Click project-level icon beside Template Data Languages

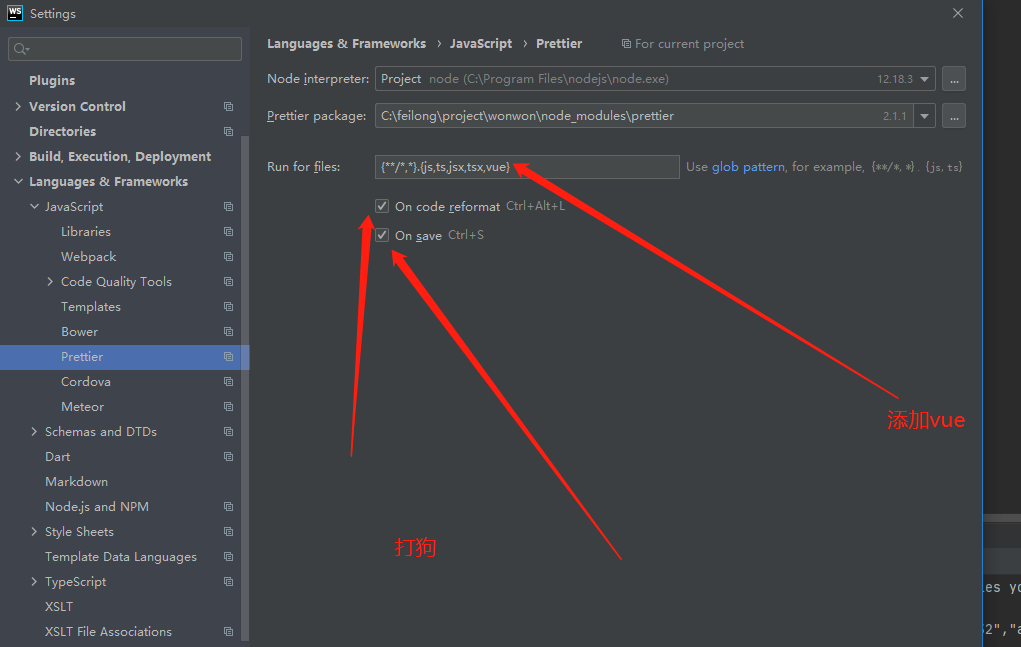pyautogui.click(x=229, y=557)
